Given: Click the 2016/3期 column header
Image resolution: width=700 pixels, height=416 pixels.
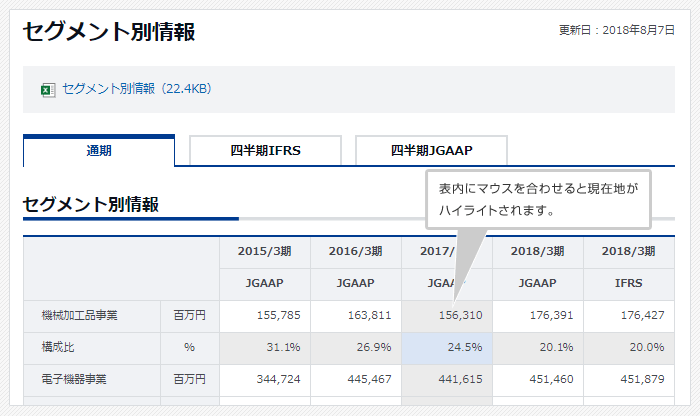Looking at the screenshot, I should click(x=355, y=251).
